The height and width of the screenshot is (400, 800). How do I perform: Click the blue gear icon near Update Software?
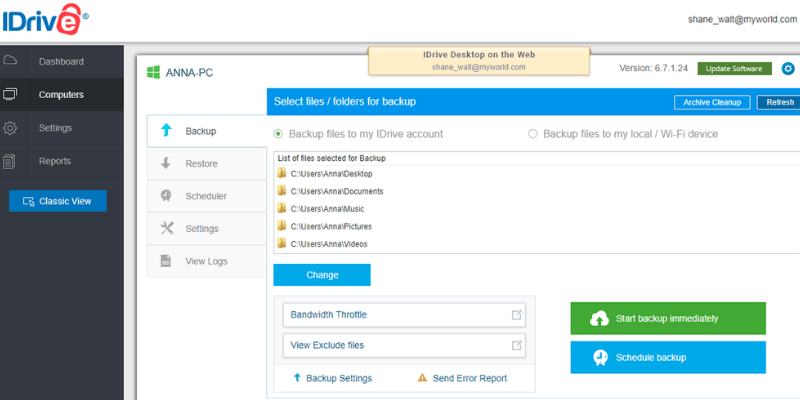pyautogui.click(x=788, y=68)
